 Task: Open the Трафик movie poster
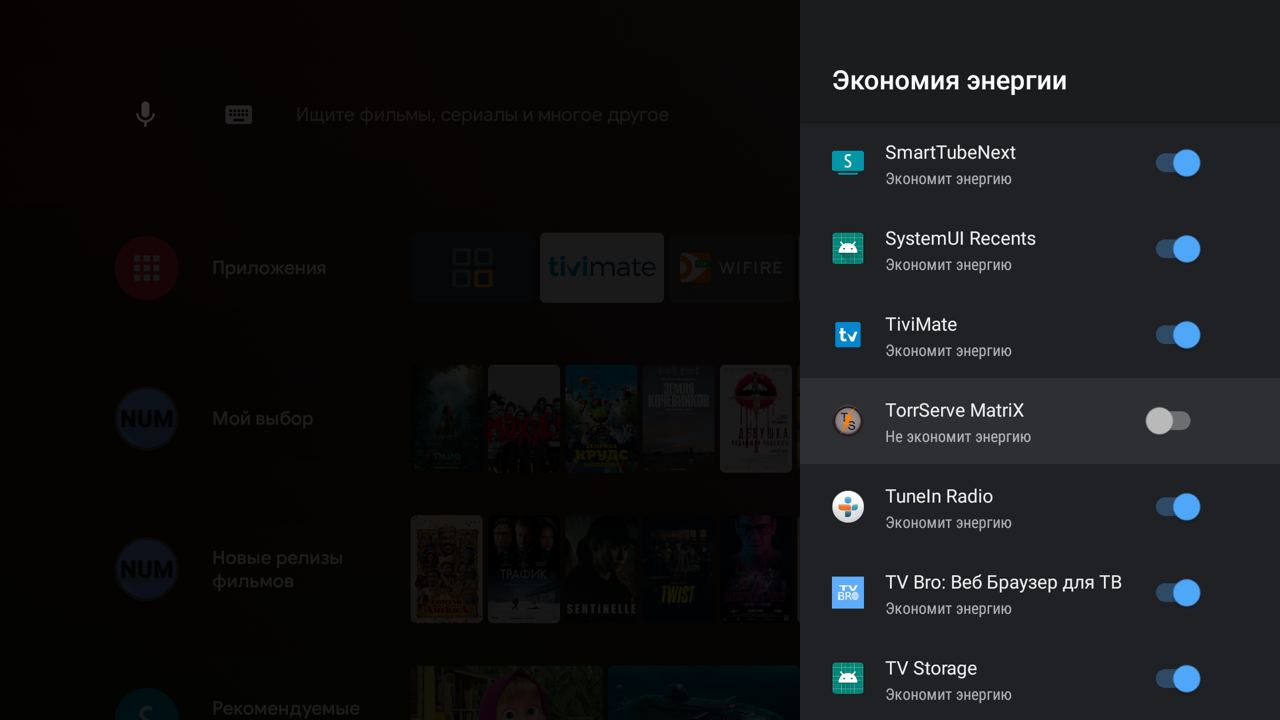524,569
